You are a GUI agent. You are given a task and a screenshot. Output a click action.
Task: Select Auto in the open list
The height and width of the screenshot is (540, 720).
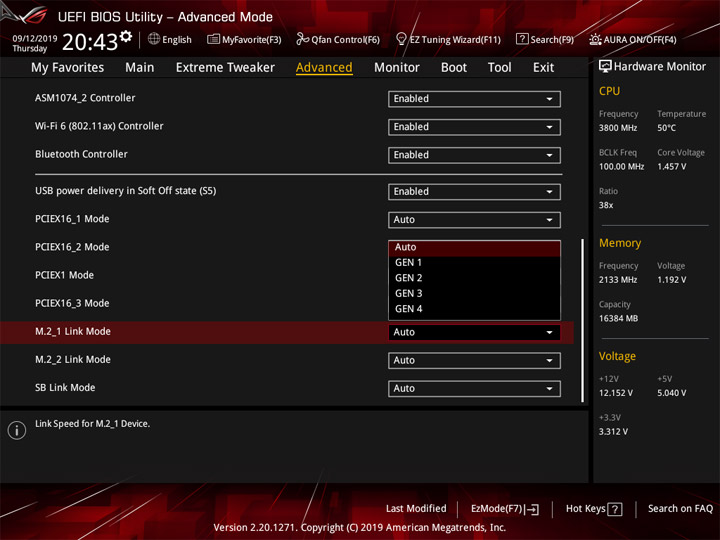pyautogui.click(x=474, y=247)
